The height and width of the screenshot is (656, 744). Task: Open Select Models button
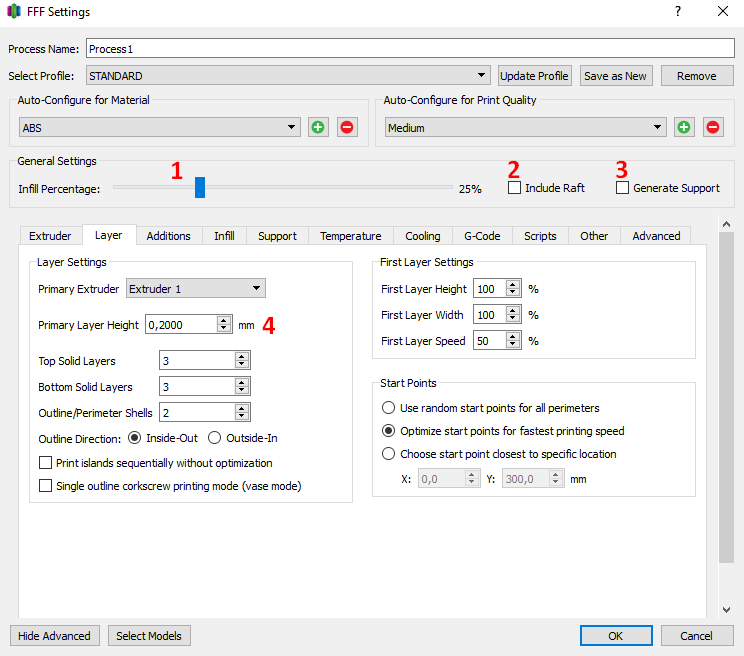point(149,636)
